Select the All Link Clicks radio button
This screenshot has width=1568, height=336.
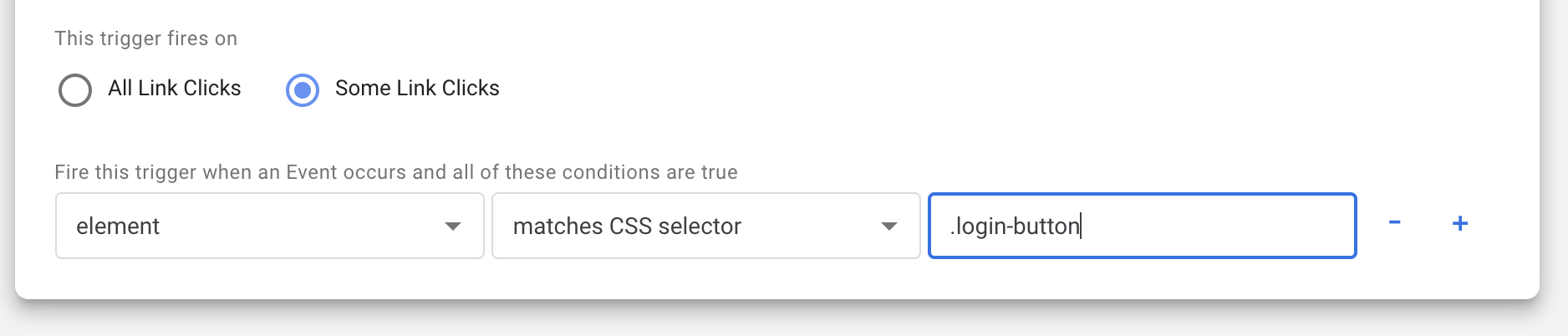pyautogui.click(x=75, y=89)
